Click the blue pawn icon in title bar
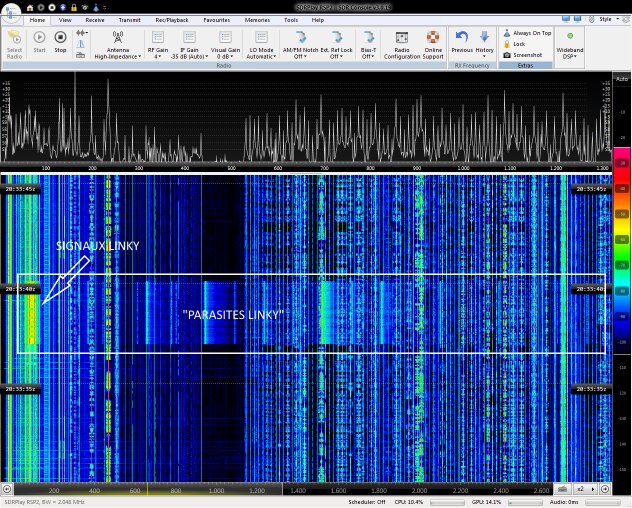Image resolution: width=632 pixels, height=508 pixels. click(x=96, y=7)
